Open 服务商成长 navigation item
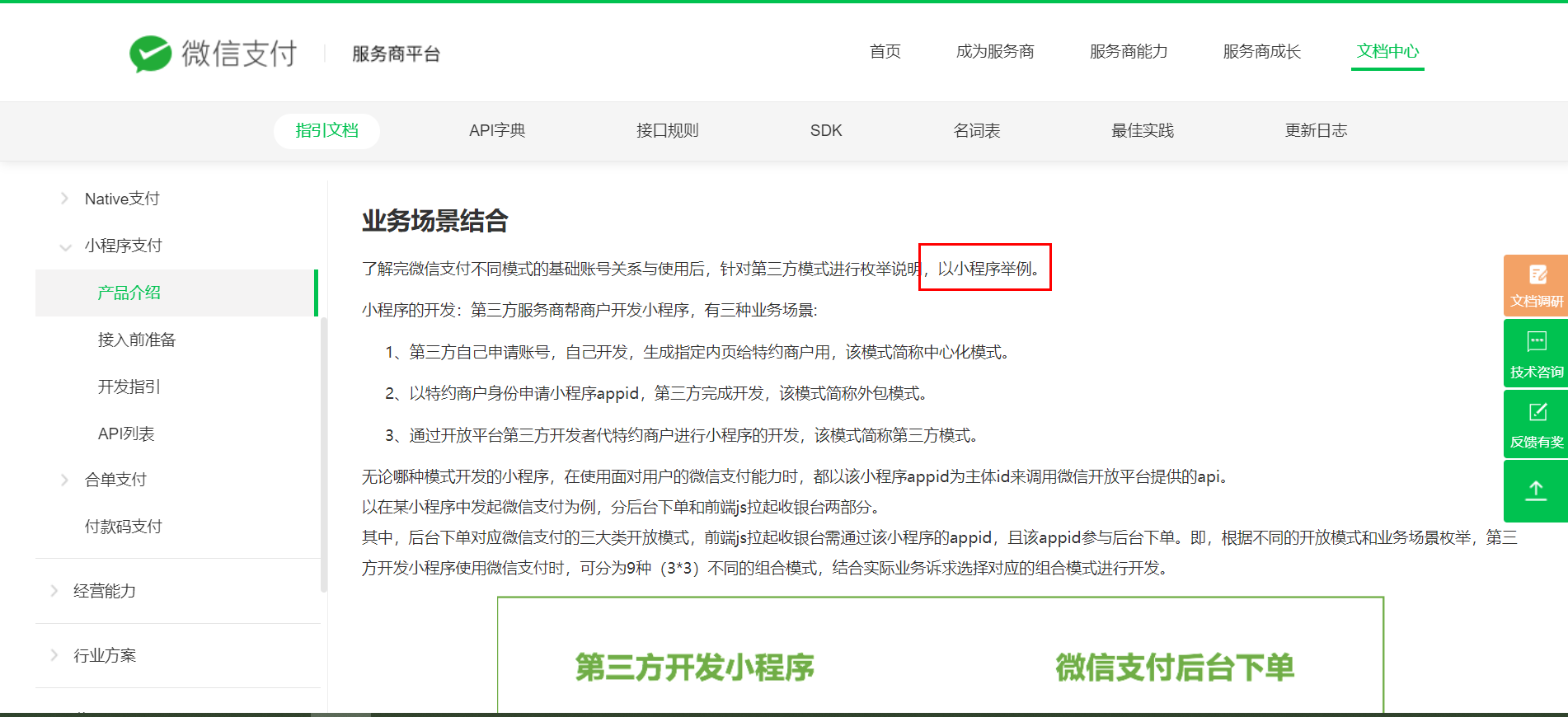This screenshot has height=717, width=1568. [1262, 51]
